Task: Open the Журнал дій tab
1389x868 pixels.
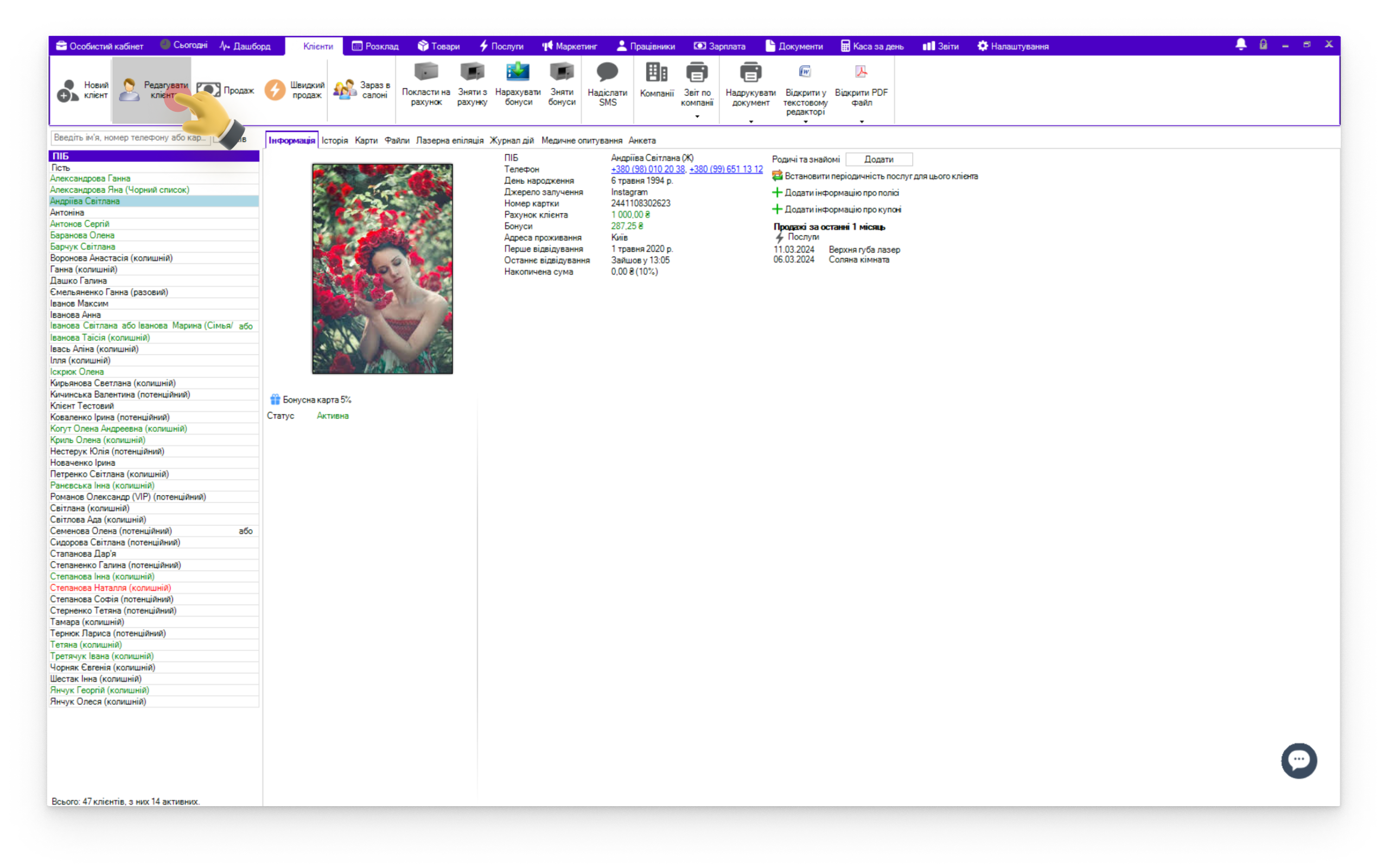Action: click(x=512, y=140)
